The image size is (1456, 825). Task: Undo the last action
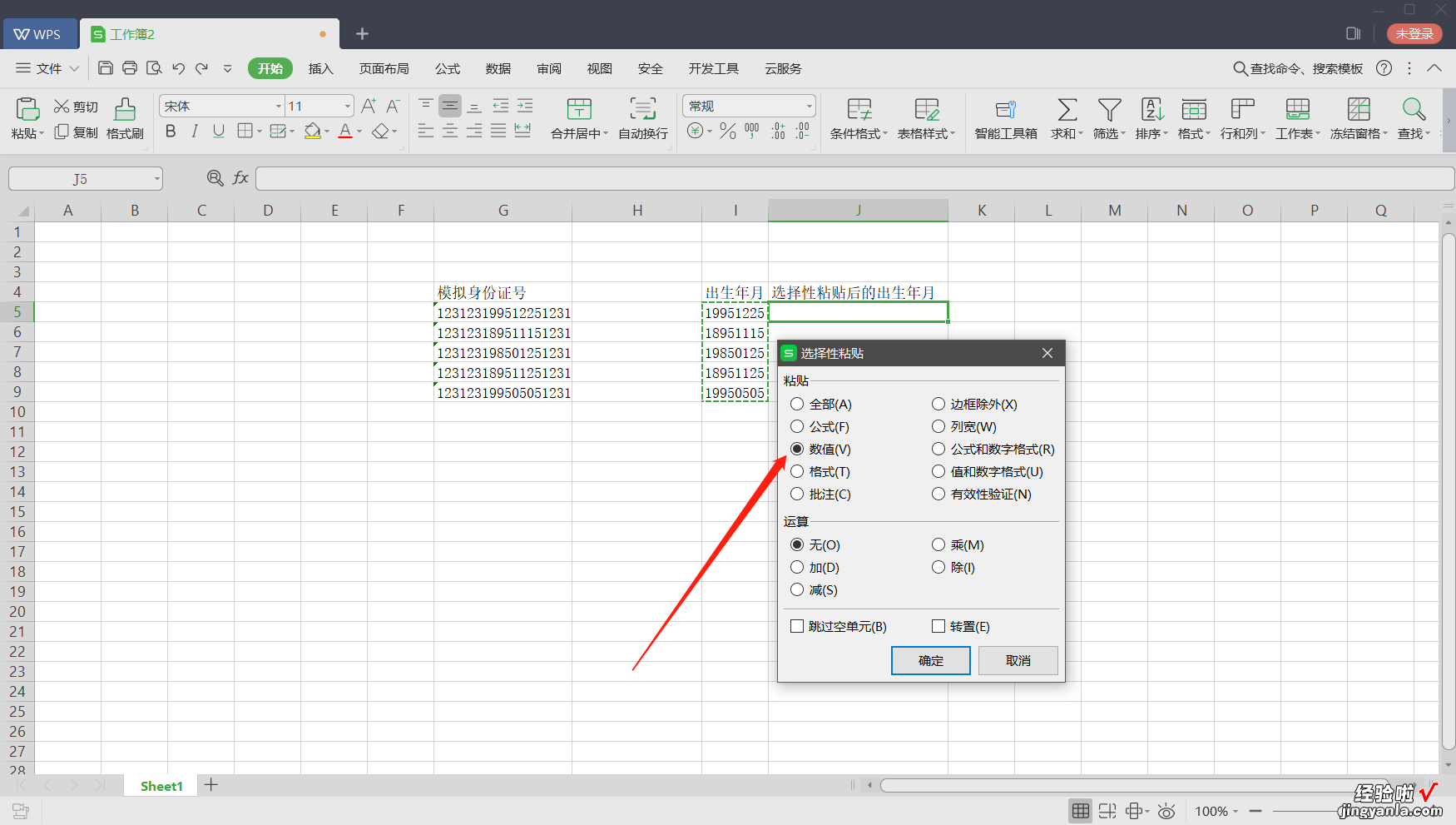[178, 68]
